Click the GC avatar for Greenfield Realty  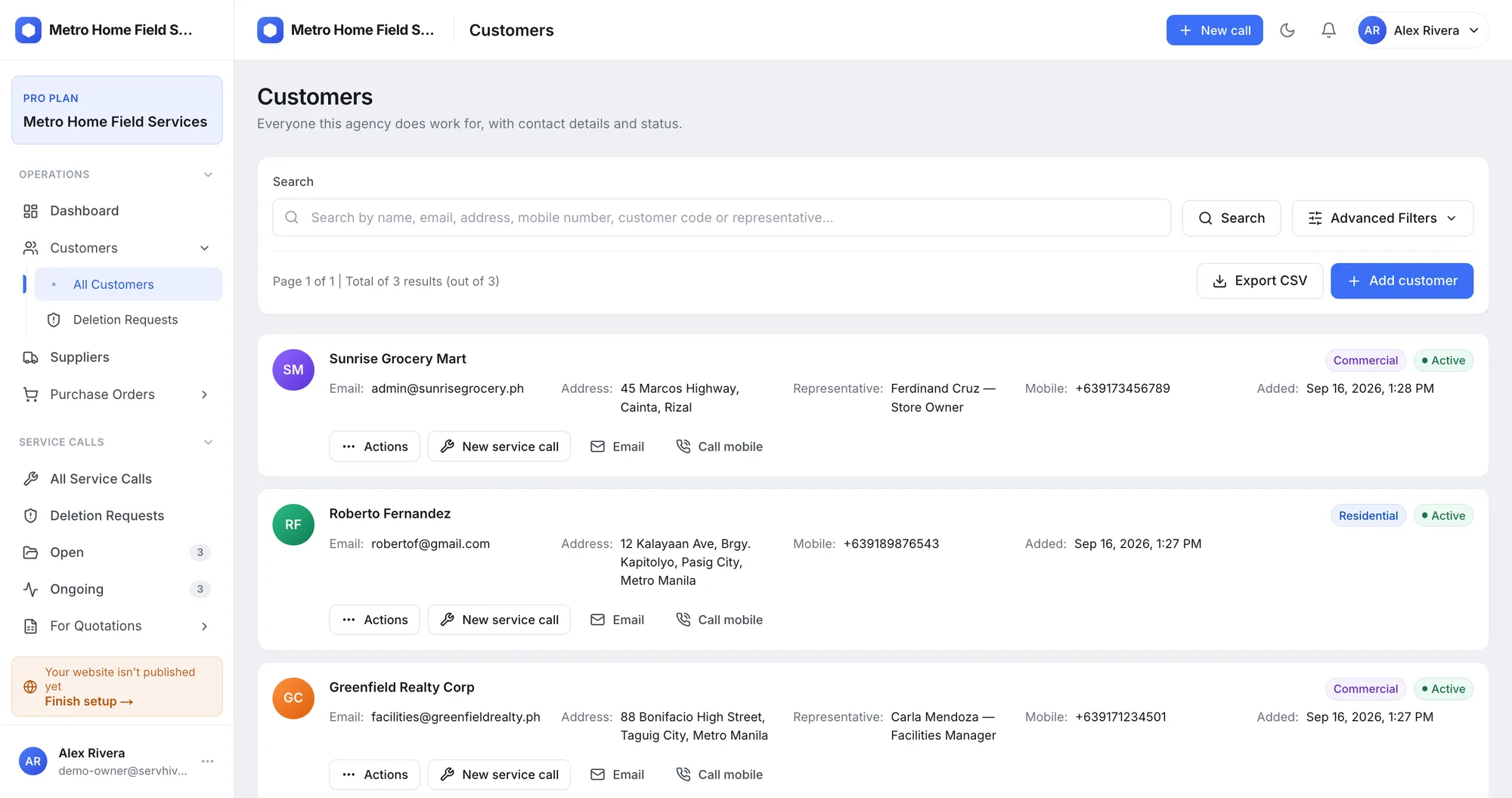tap(293, 697)
